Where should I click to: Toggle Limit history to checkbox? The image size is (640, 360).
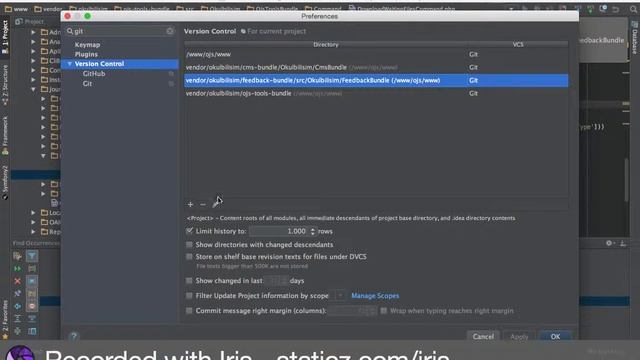tap(189, 231)
